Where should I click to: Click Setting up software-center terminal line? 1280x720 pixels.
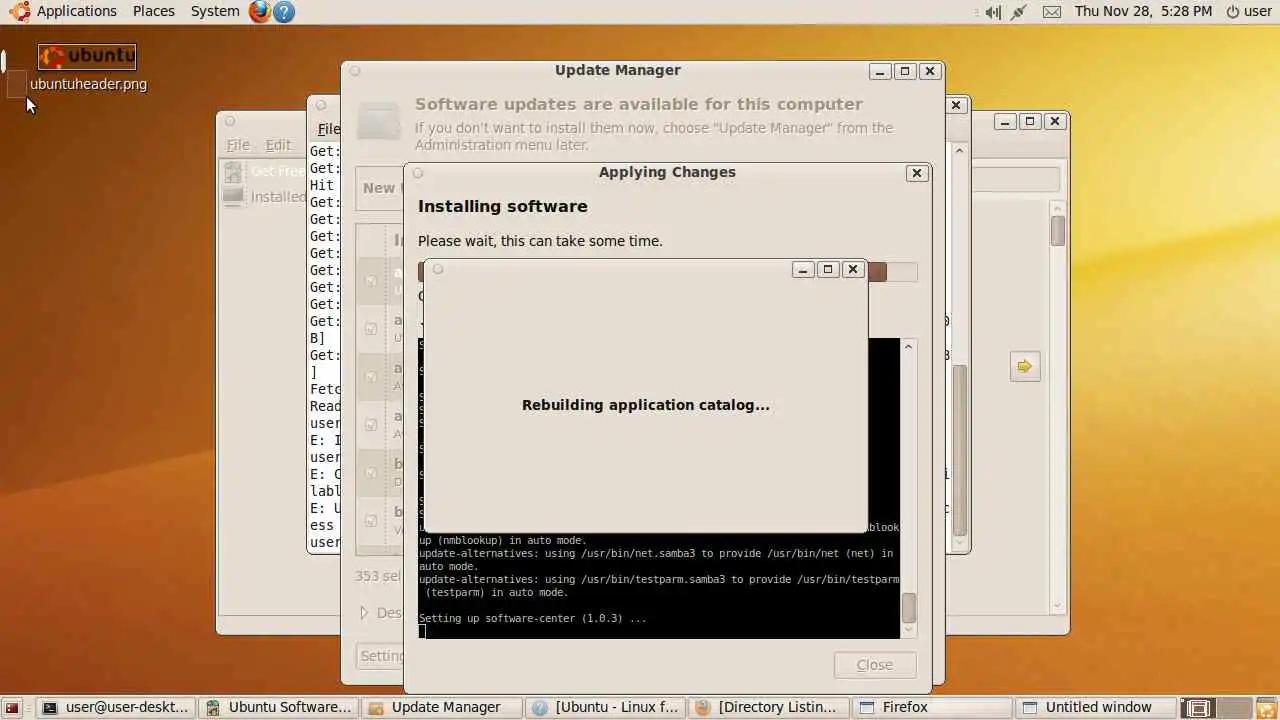click(532, 618)
